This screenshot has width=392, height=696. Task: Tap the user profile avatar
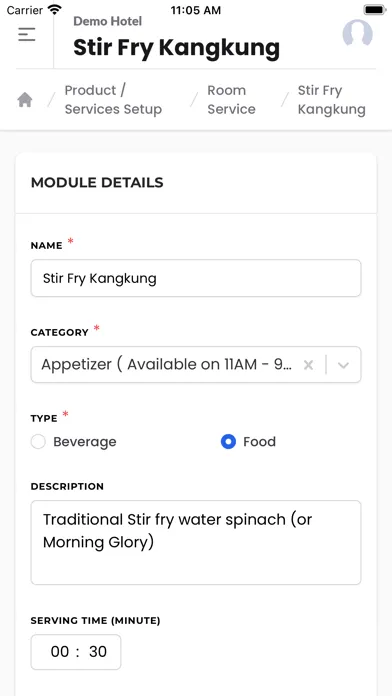[357, 33]
